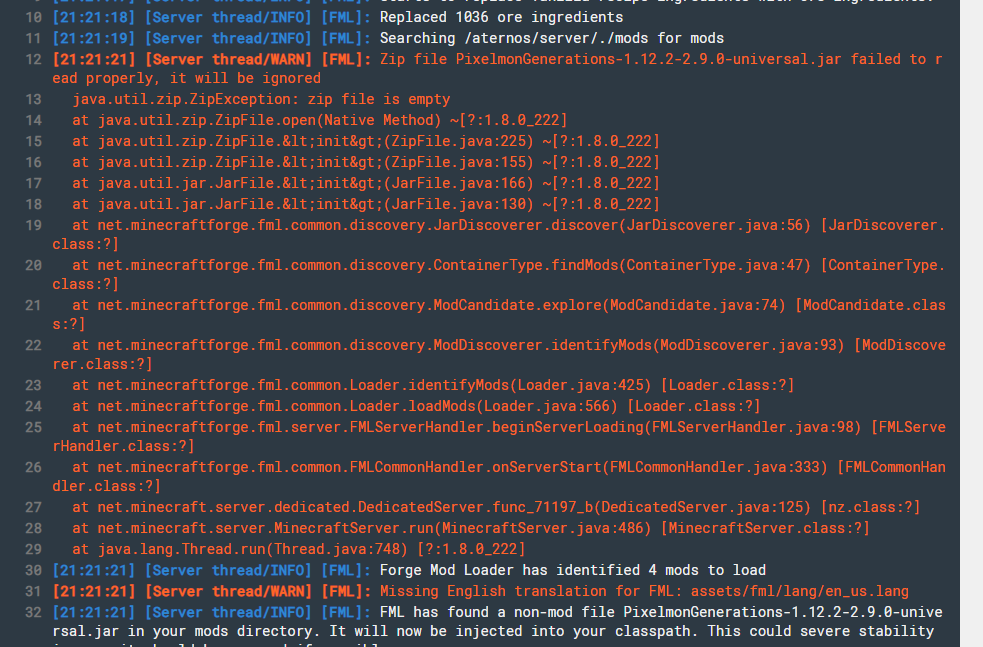Click the 'DedicatedServer.func_71197_b' stack line
983x647 pixels.
click(497, 507)
